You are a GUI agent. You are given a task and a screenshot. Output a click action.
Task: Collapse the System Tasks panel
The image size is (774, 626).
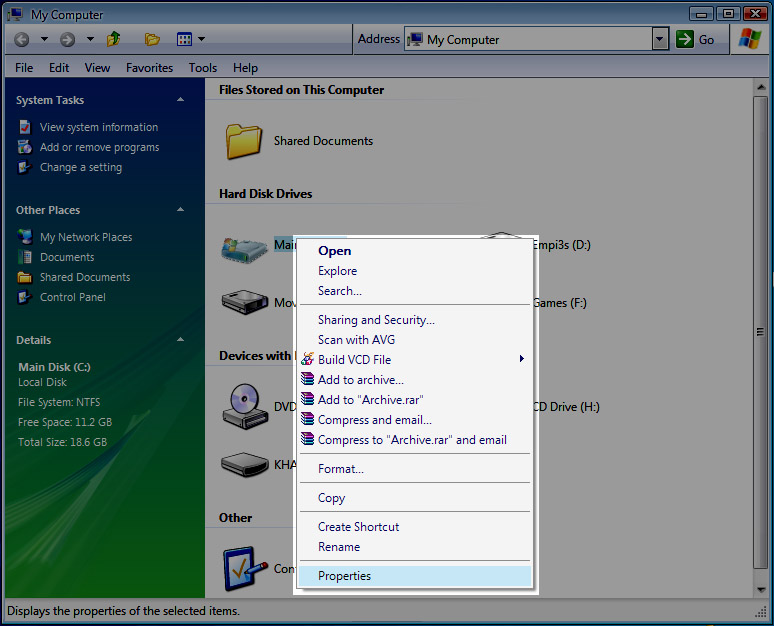pyautogui.click(x=181, y=100)
